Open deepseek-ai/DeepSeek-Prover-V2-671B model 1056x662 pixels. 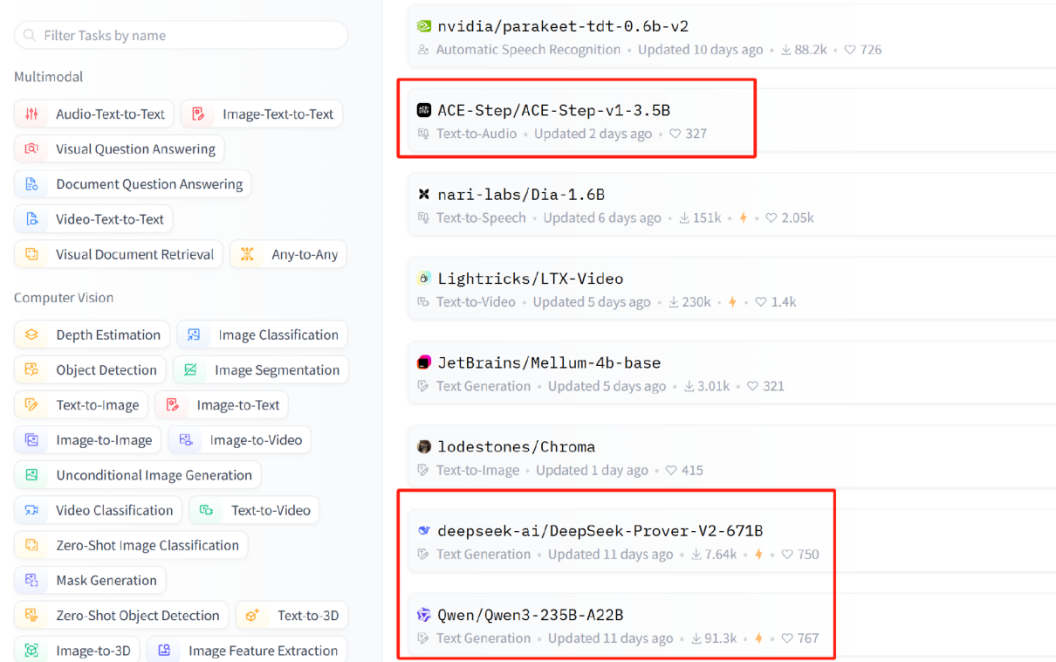600,531
